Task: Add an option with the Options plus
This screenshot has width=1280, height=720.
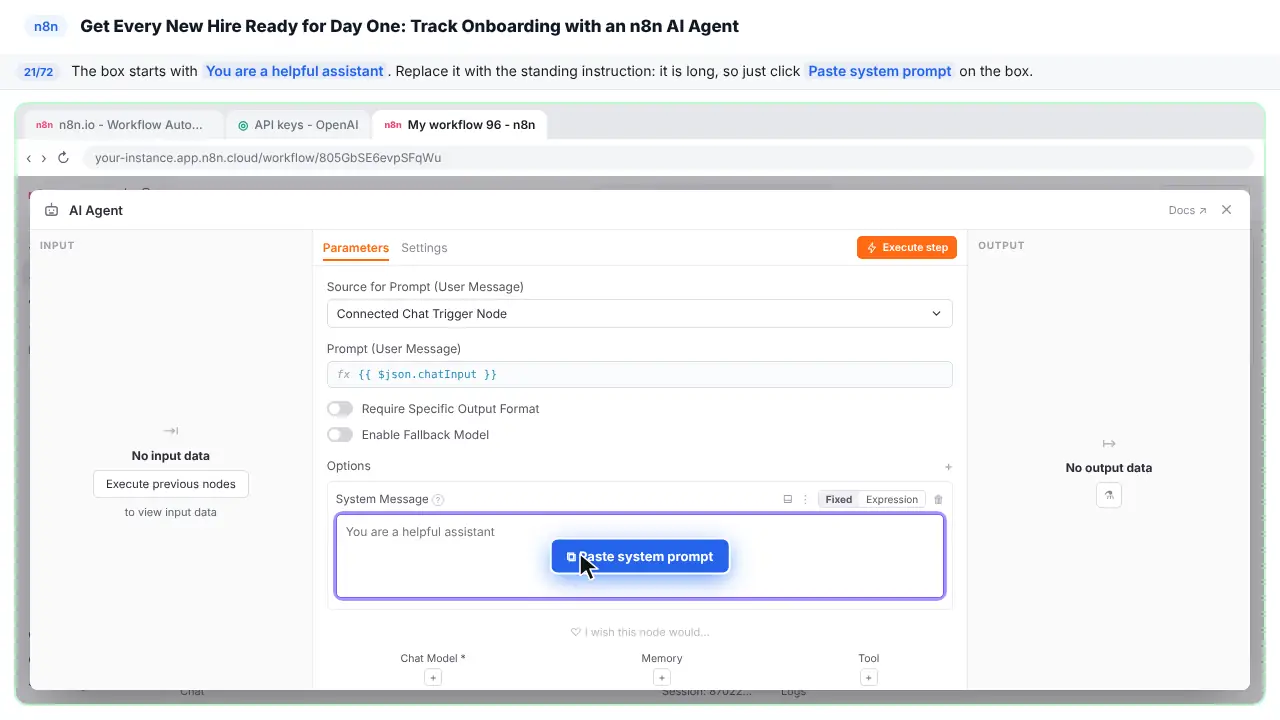Action: pos(948,467)
